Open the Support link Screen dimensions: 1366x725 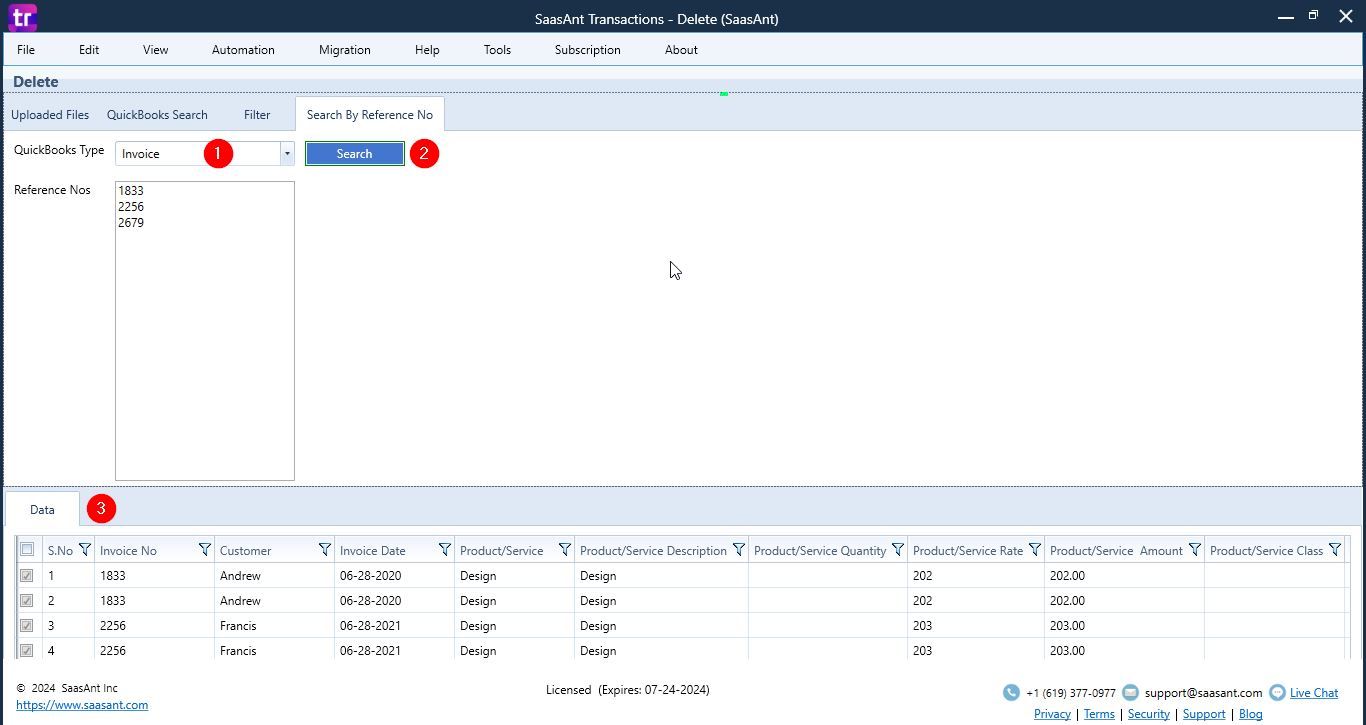[x=1204, y=714]
